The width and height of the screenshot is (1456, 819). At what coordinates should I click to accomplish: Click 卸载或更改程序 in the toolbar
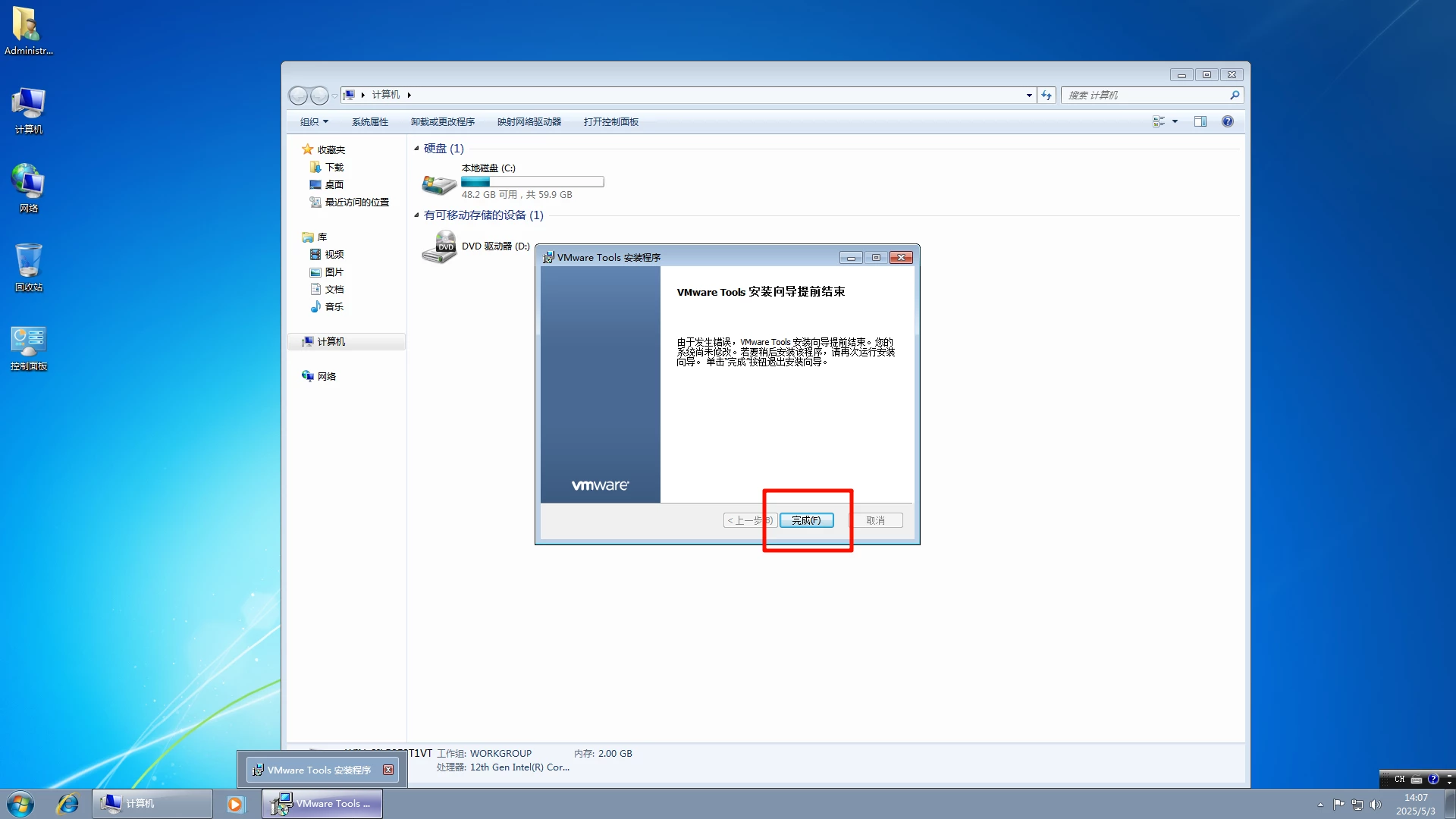[442, 121]
